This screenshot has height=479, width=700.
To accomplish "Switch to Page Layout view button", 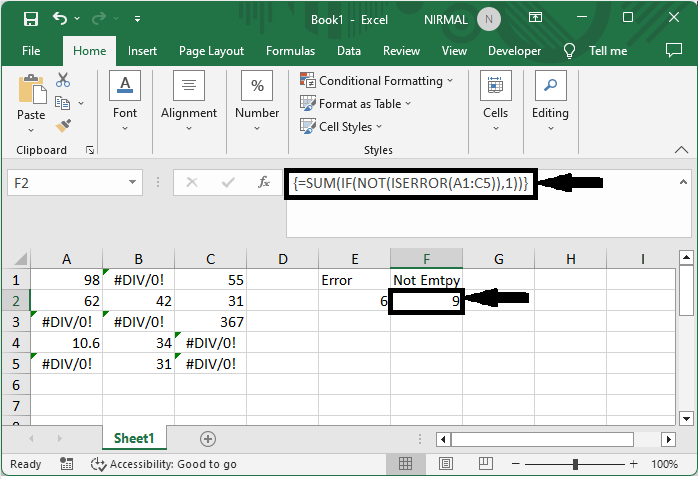I will pyautogui.click(x=447, y=464).
